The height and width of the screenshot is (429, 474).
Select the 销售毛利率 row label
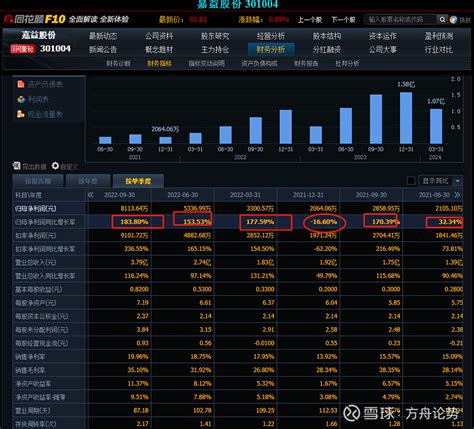pyautogui.click(x=30, y=370)
